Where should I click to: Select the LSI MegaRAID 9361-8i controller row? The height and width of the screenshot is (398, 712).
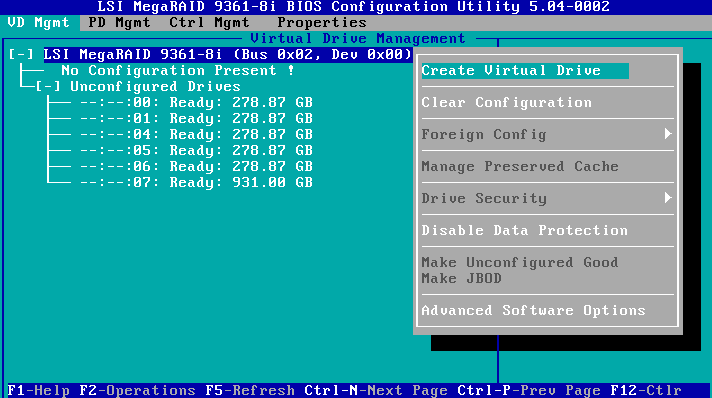228,55
